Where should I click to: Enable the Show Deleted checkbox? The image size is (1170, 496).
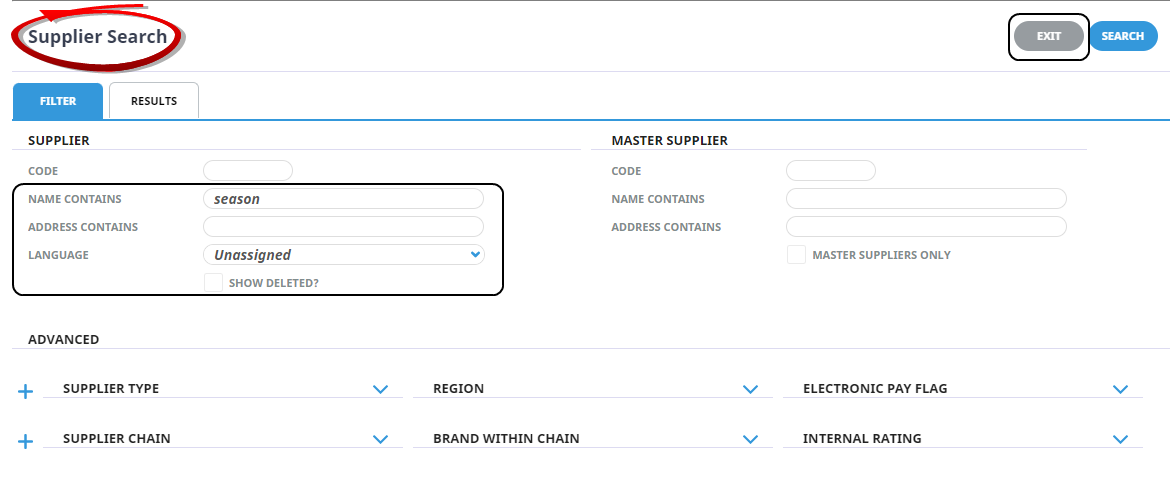tap(213, 283)
